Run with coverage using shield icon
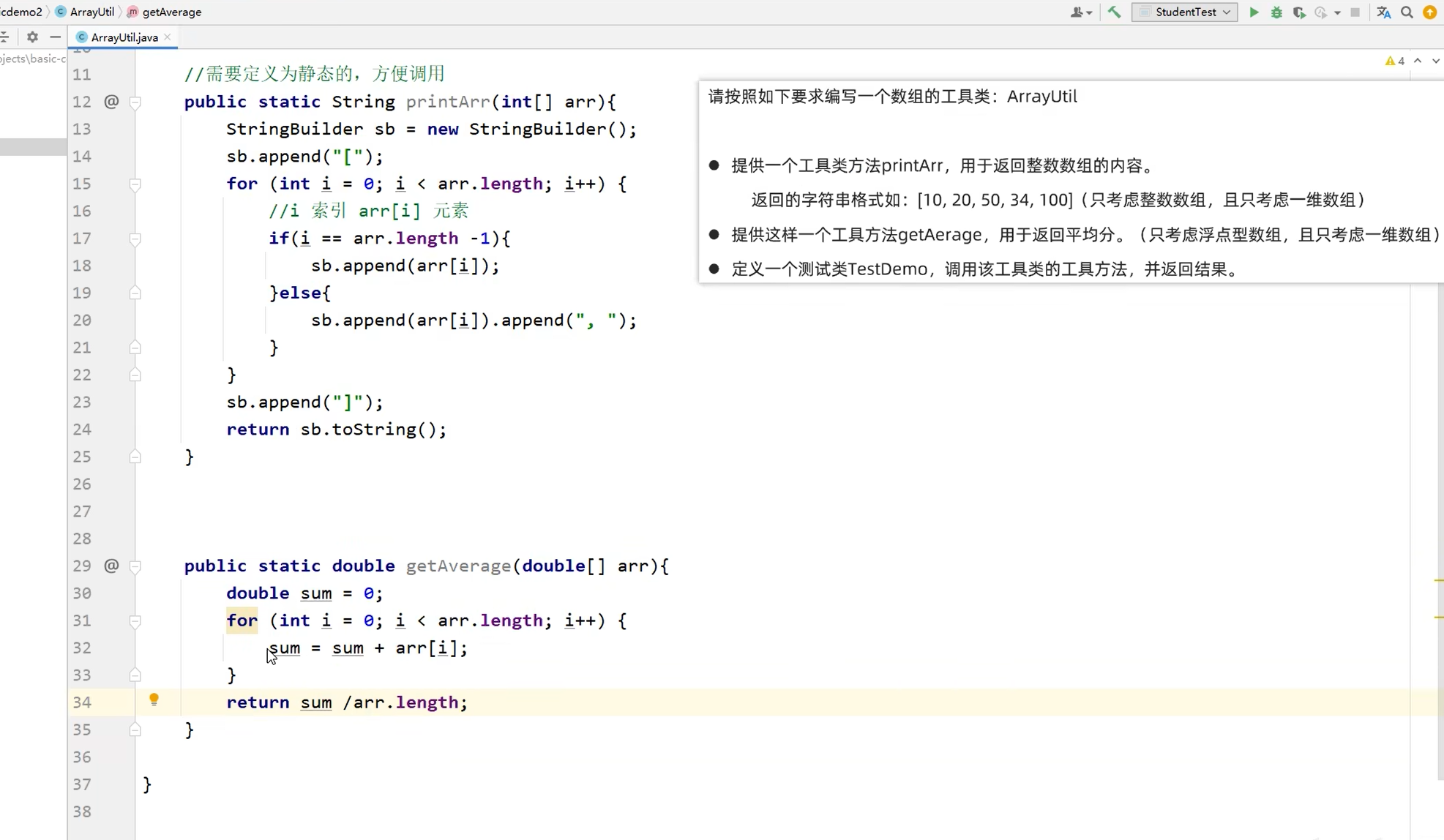The height and width of the screenshot is (840, 1444). click(x=1299, y=12)
